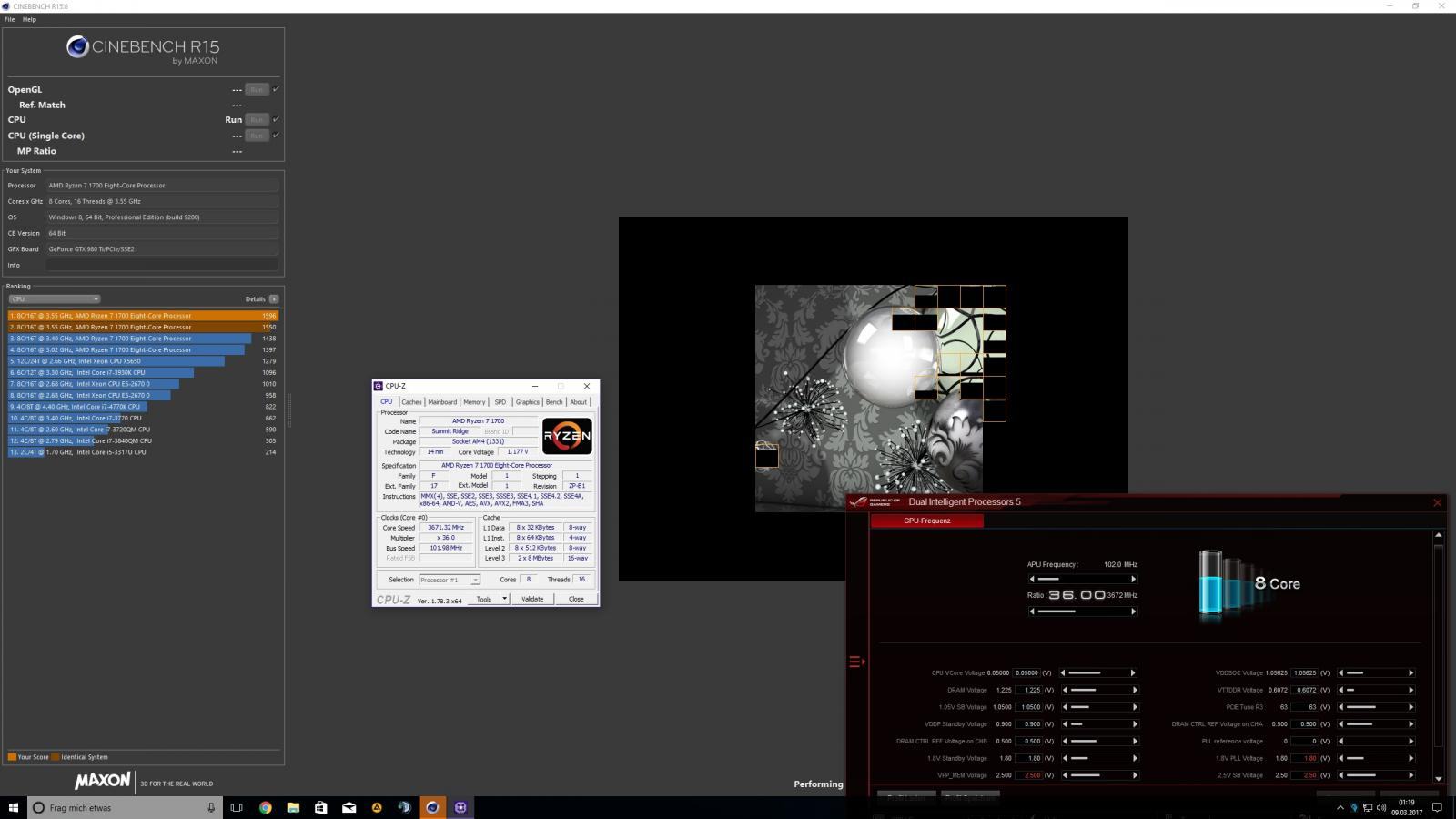Viewport: 1456px width, 819px height.
Task: Open the CPU-Z Tools dropdown arrow
Action: tap(504, 599)
